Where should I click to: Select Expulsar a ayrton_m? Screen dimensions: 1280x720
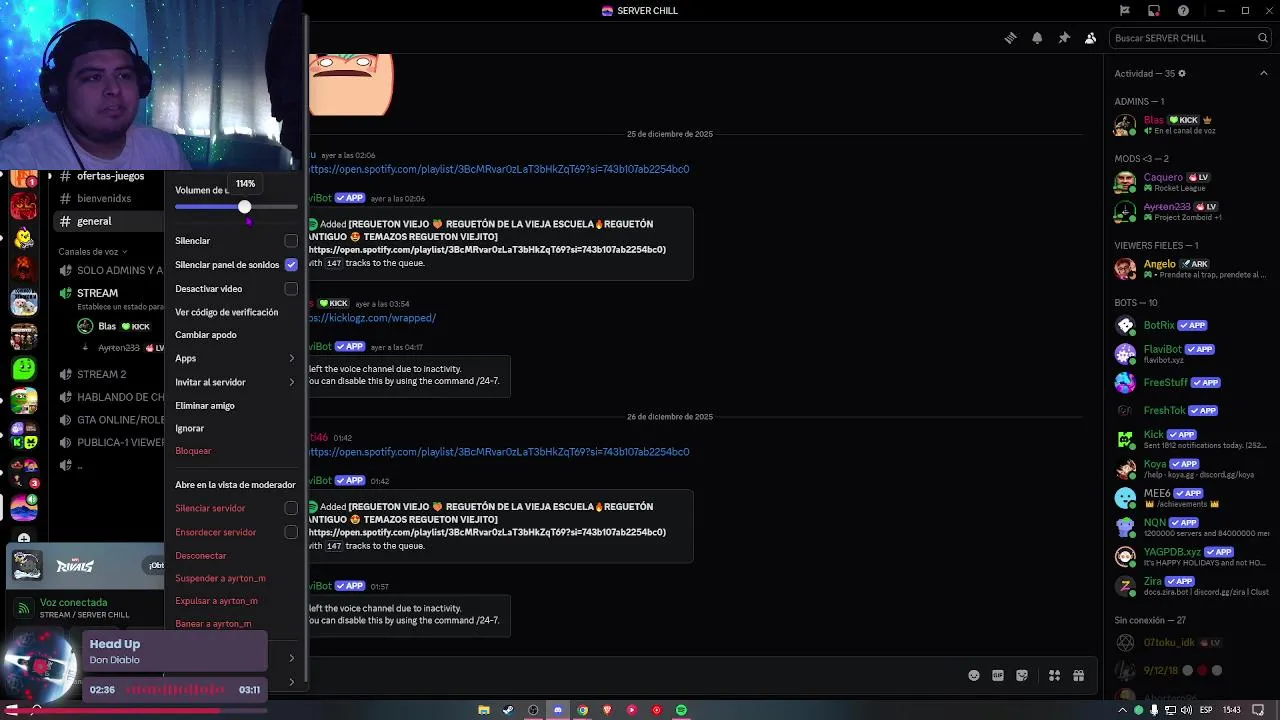coord(216,601)
